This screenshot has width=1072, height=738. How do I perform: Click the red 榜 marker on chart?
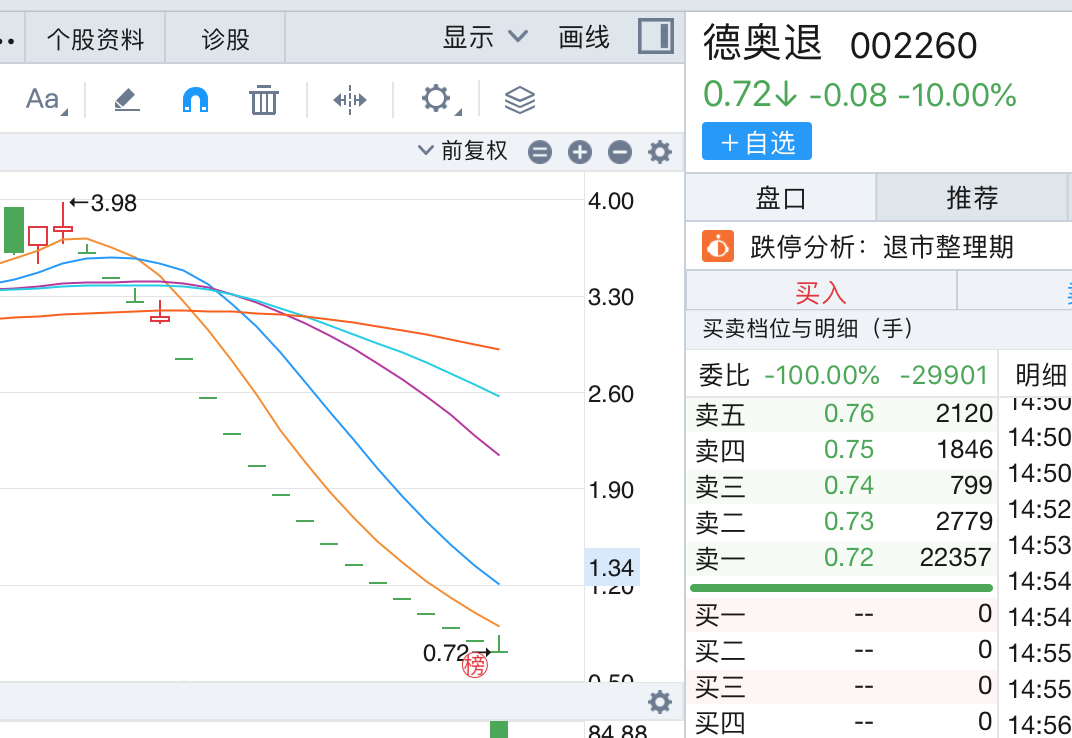click(475, 665)
